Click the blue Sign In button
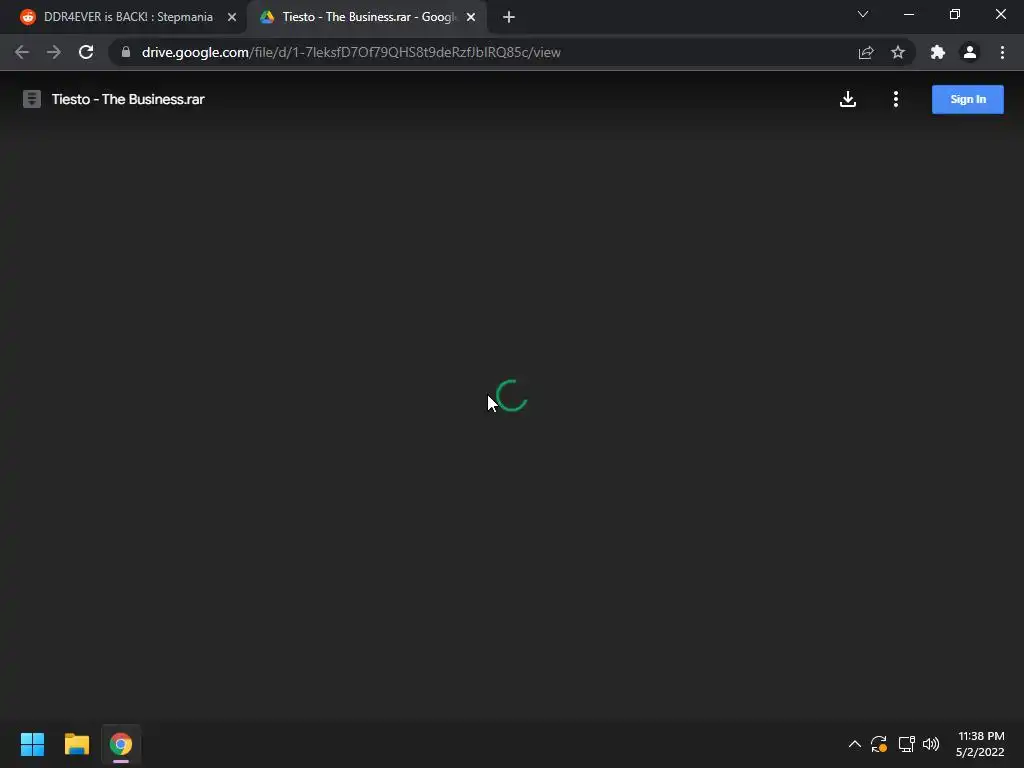Screen dimensions: 1024x768 click(968, 99)
